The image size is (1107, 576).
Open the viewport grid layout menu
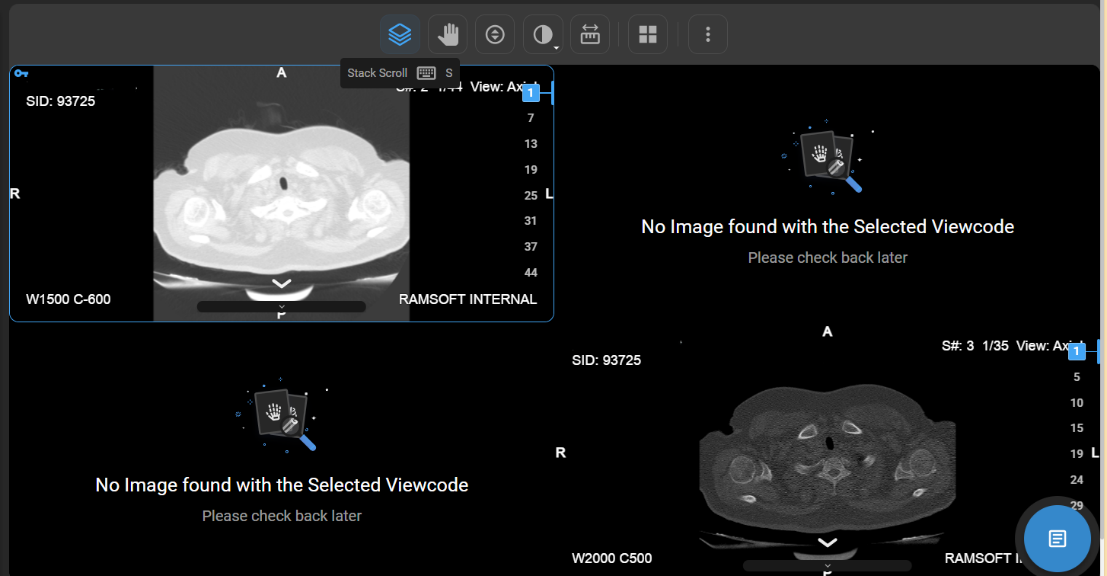point(648,35)
